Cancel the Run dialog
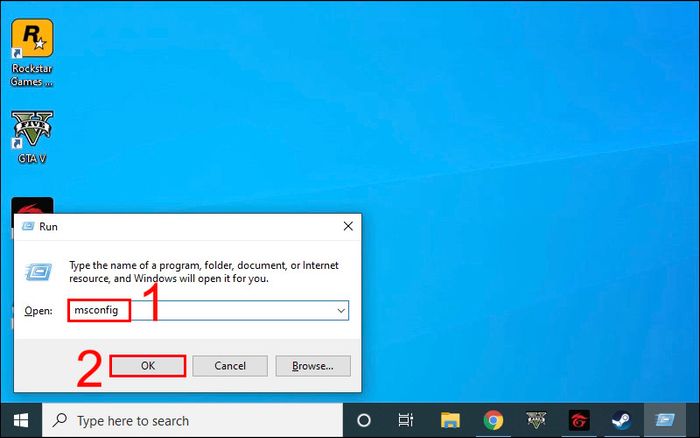The height and width of the screenshot is (438, 700). coord(230,366)
